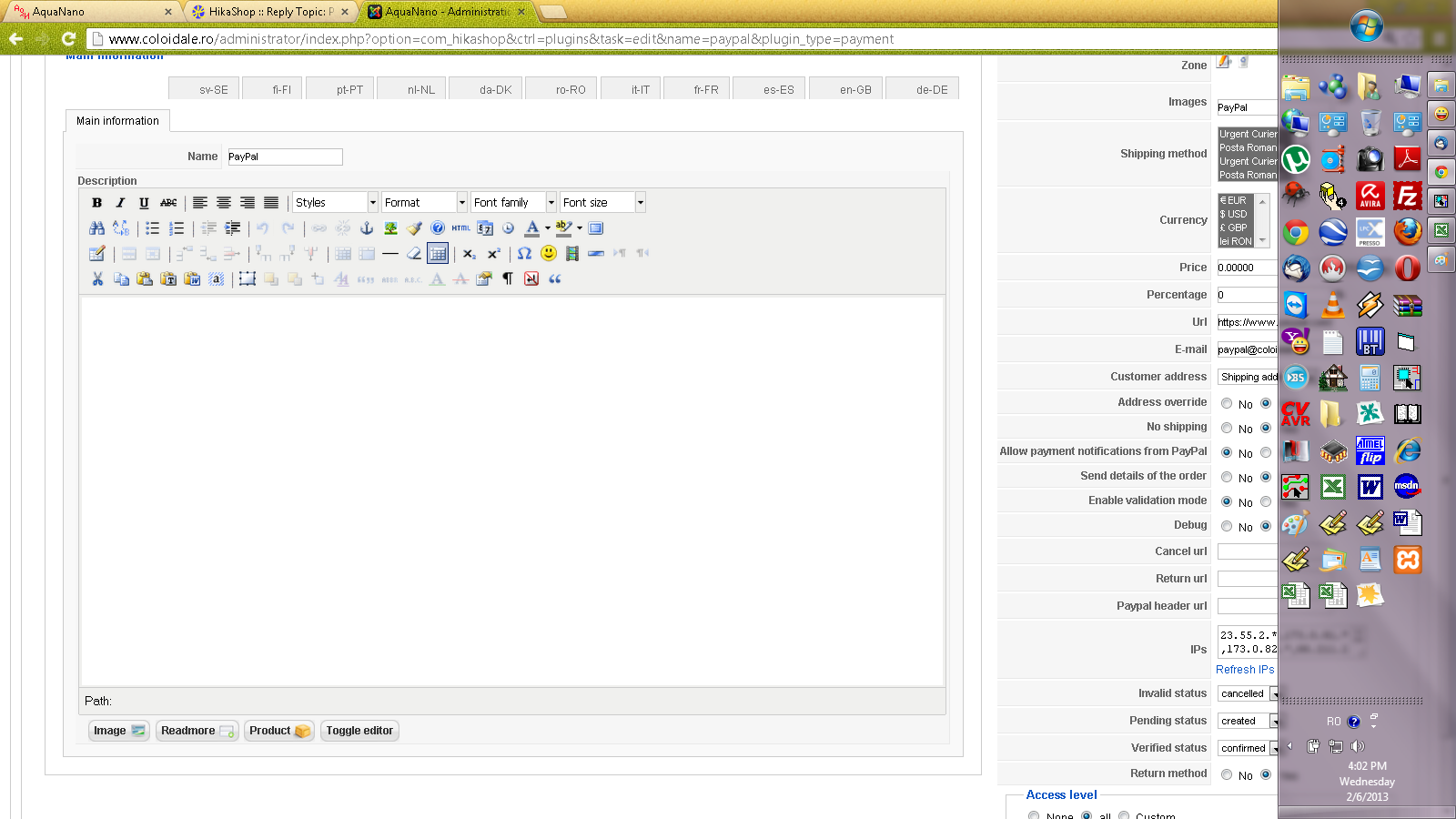Open the Find binoculars tool
Image resolution: width=1456 pixels, height=819 pixels.
(x=96, y=228)
